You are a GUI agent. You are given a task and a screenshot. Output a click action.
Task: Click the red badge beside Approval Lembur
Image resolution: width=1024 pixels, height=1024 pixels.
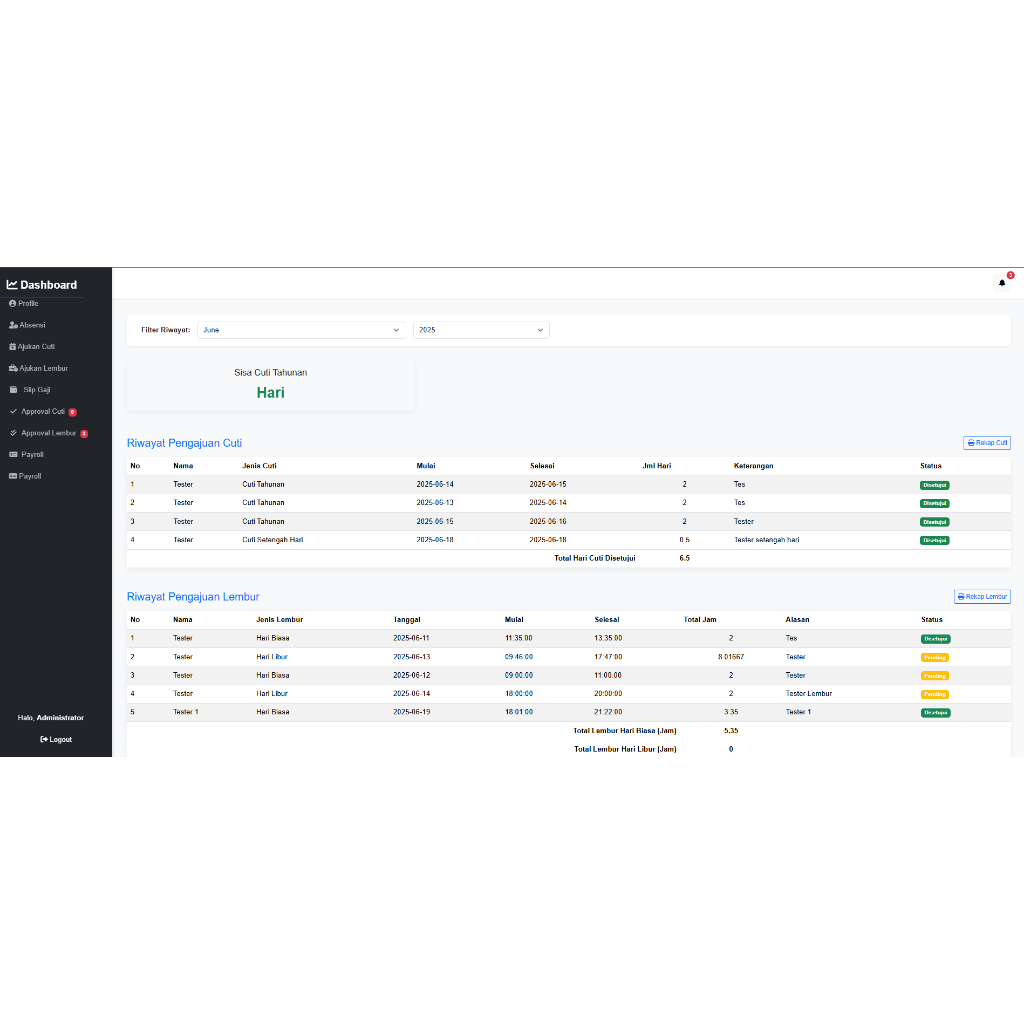point(84,434)
